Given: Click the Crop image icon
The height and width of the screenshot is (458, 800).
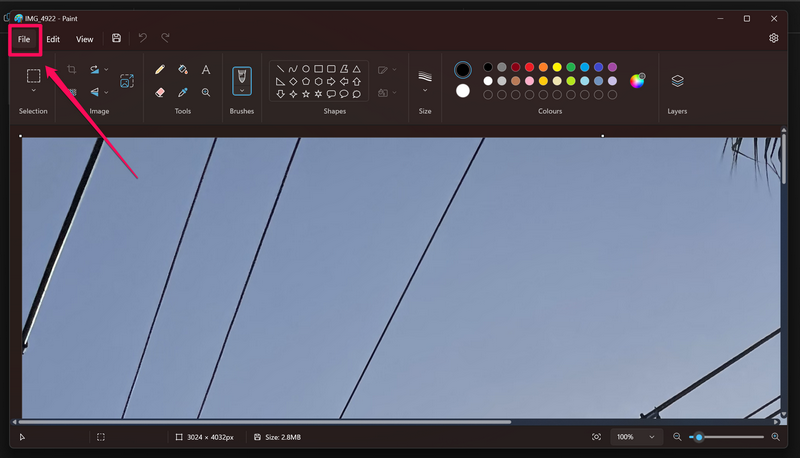Looking at the screenshot, I should click(72, 70).
